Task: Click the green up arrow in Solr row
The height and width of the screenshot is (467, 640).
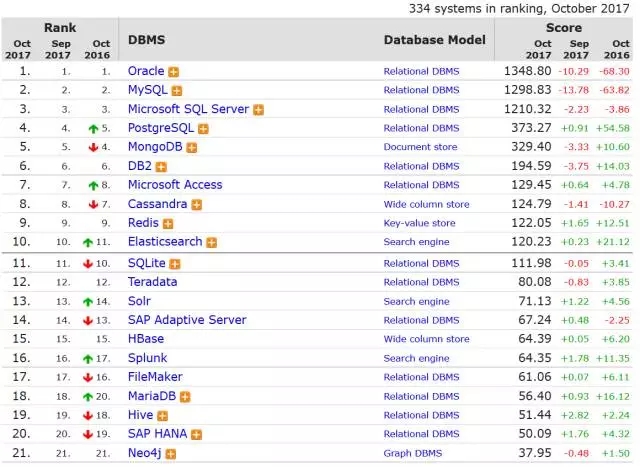Action: (x=88, y=302)
